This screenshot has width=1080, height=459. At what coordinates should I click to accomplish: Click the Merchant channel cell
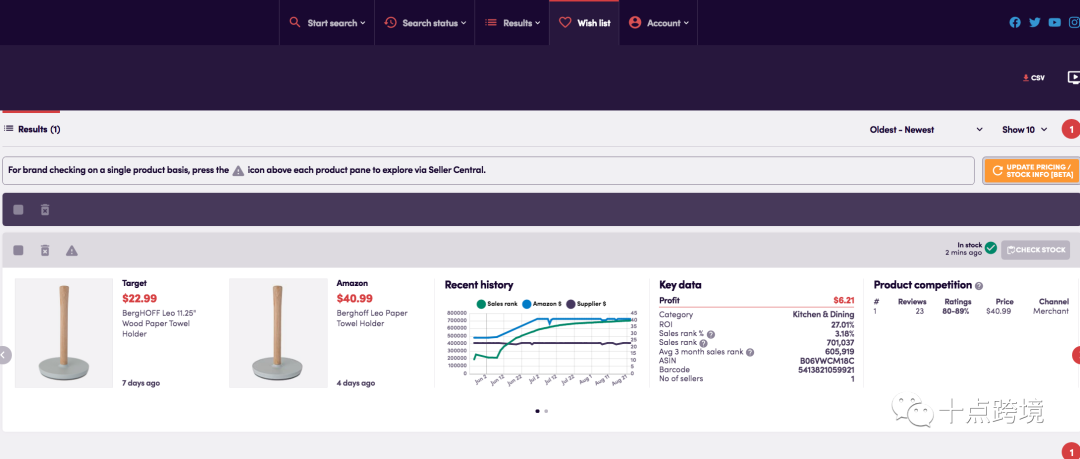pos(1051,312)
